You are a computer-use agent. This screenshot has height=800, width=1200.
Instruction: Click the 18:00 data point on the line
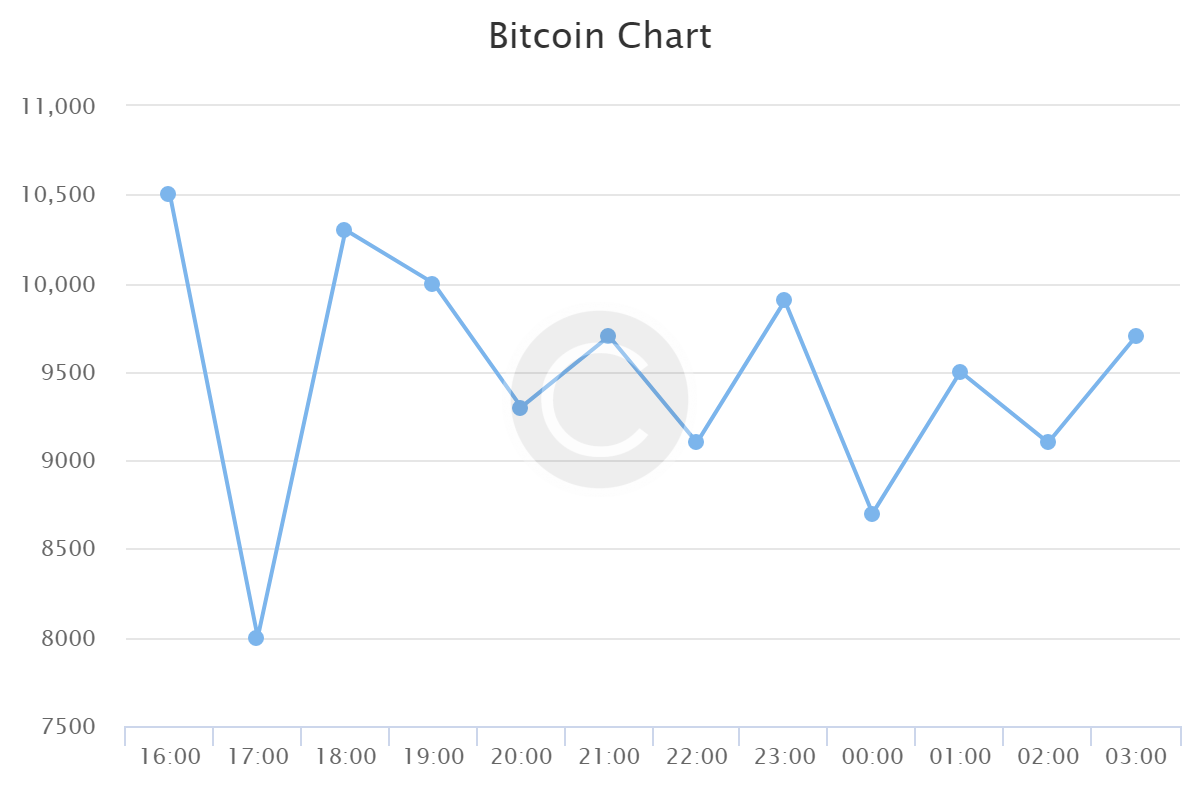pyautogui.click(x=344, y=230)
